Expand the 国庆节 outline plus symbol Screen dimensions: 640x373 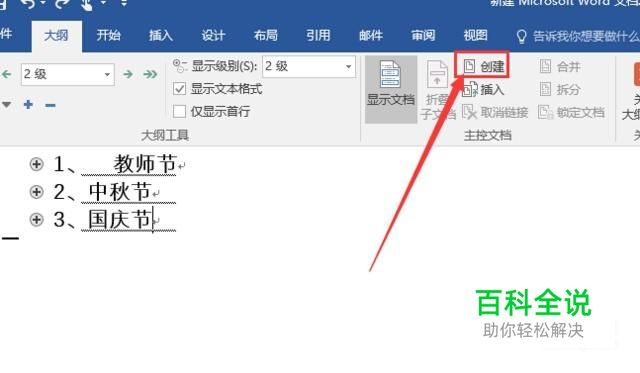pos(36,220)
